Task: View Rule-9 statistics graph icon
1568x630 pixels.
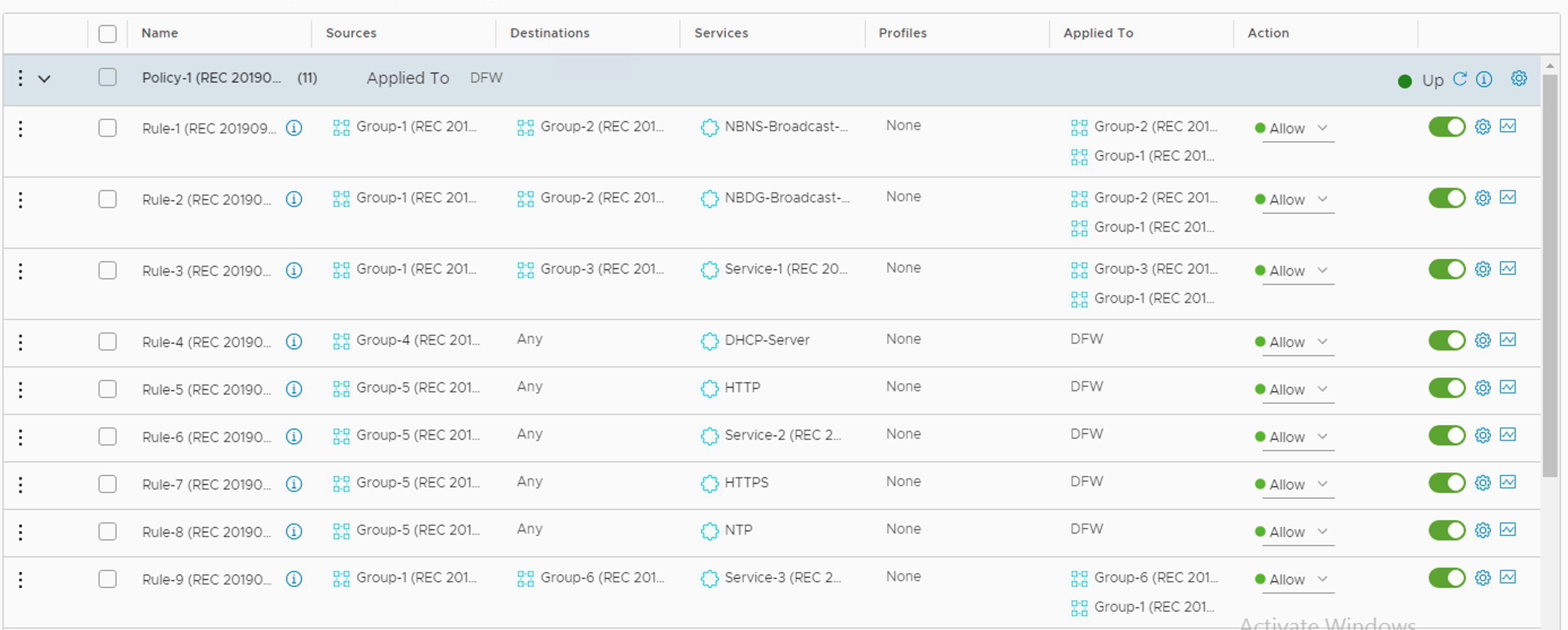Action: point(1508,577)
